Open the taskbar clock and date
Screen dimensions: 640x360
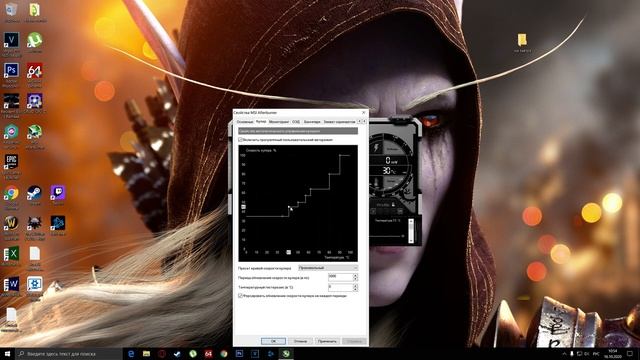[613, 354]
